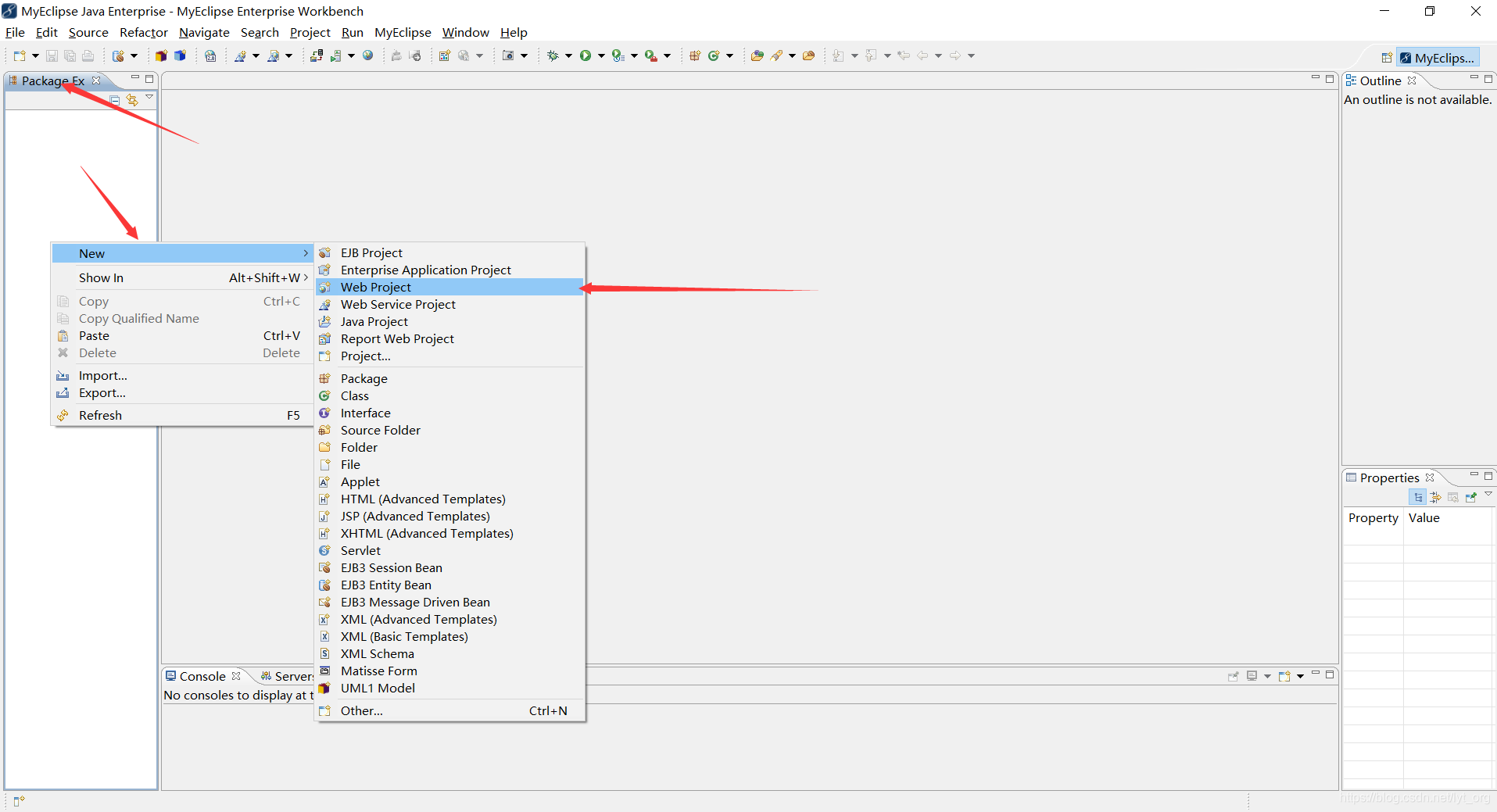Click the Save toolbar icon
1497x812 pixels.
click(x=52, y=55)
